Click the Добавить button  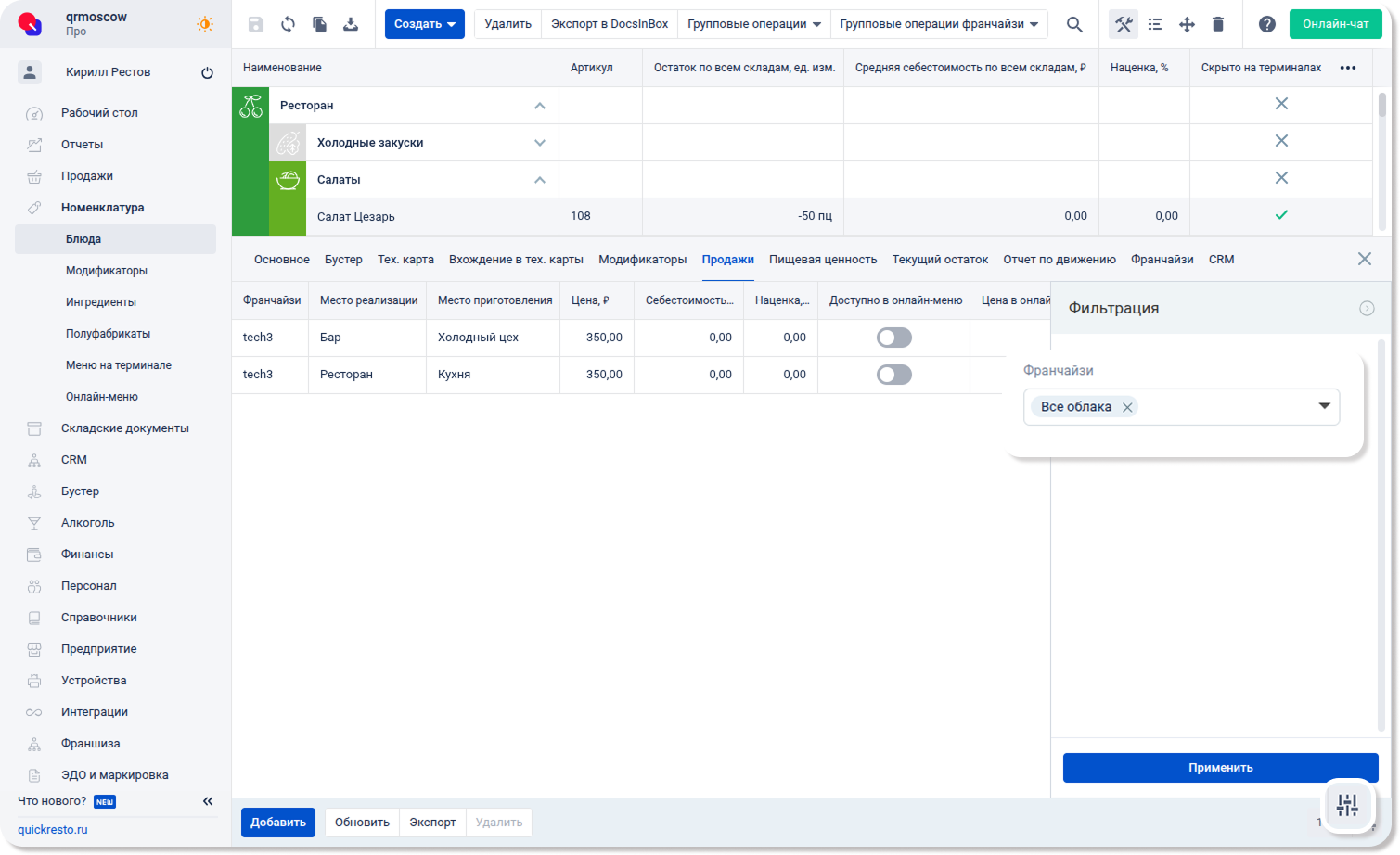pyautogui.click(x=277, y=823)
